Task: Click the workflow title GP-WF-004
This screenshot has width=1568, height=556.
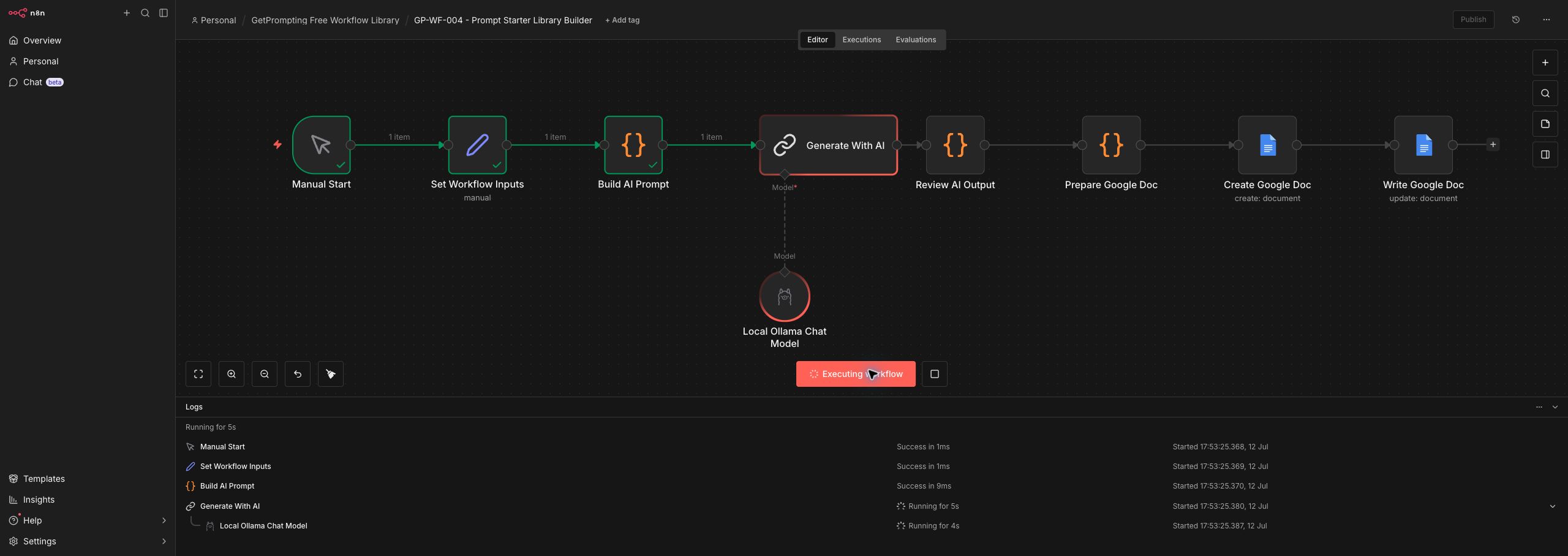Action: [503, 20]
